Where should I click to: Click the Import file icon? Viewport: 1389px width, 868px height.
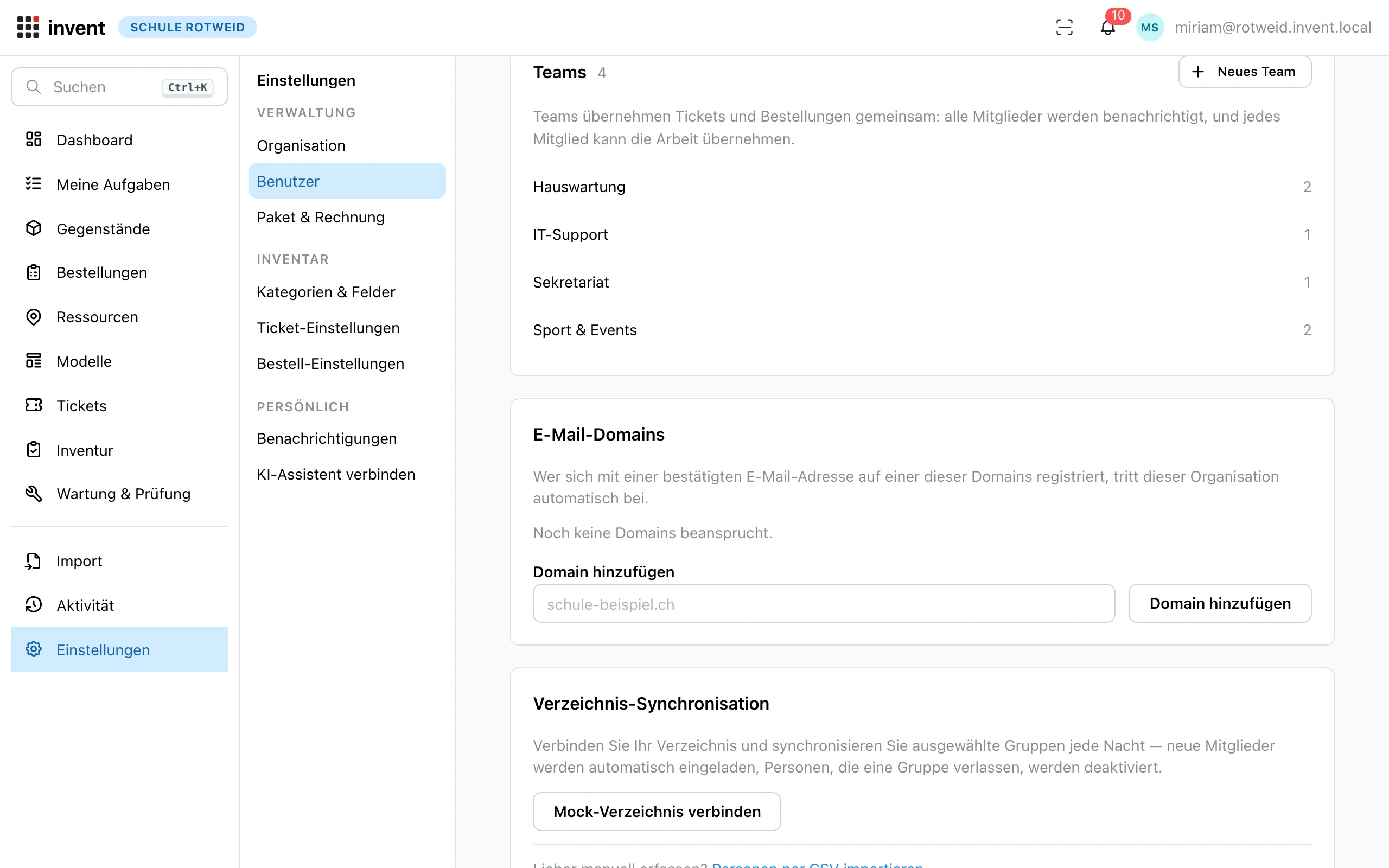(33, 561)
